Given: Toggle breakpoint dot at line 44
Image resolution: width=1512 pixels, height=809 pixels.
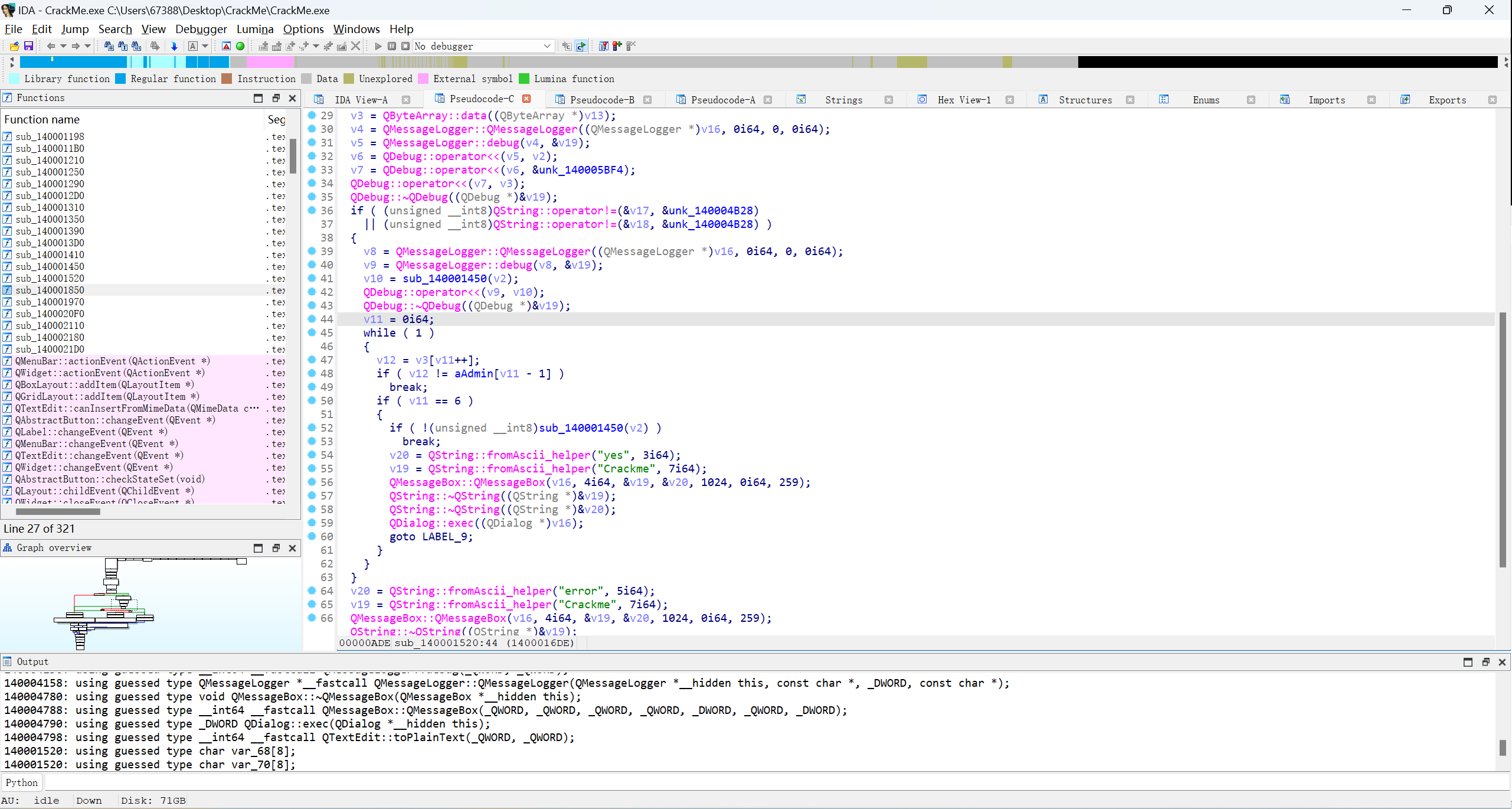Looking at the screenshot, I should click(312, 319).
